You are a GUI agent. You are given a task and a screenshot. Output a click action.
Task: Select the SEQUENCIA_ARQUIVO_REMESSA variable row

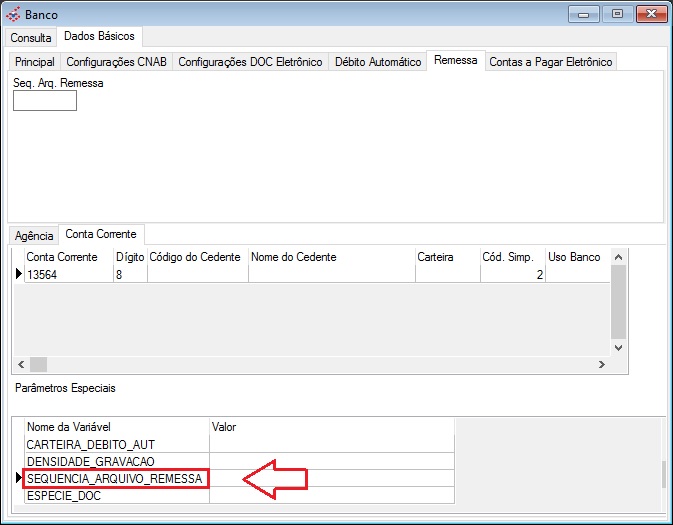point(115,480)
